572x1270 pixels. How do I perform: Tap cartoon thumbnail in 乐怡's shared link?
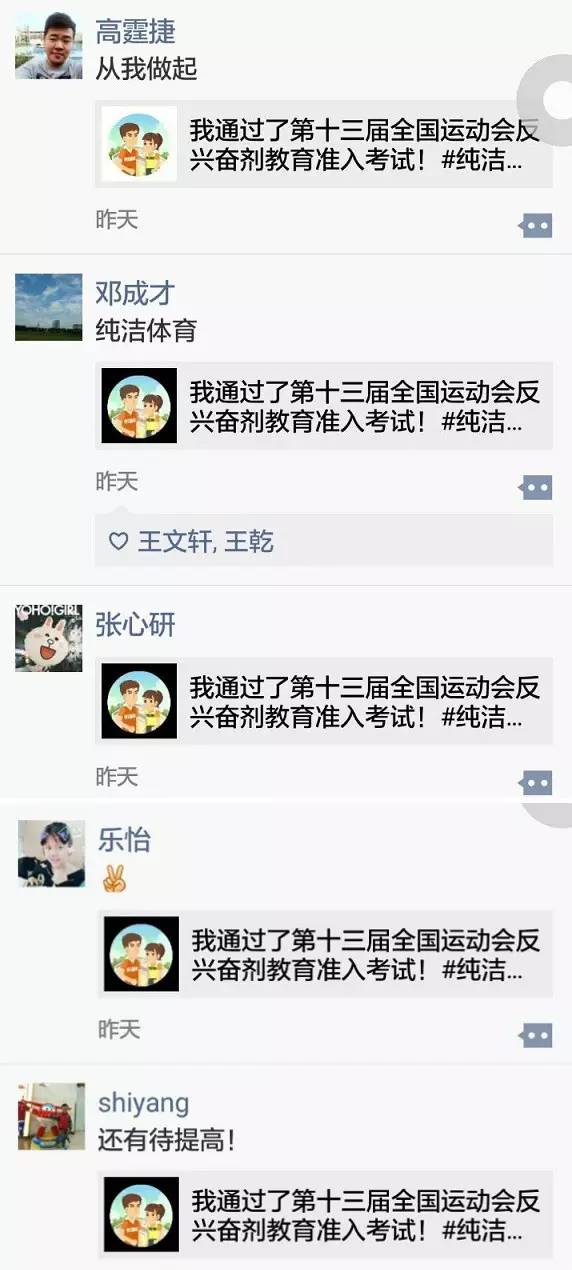141,954
